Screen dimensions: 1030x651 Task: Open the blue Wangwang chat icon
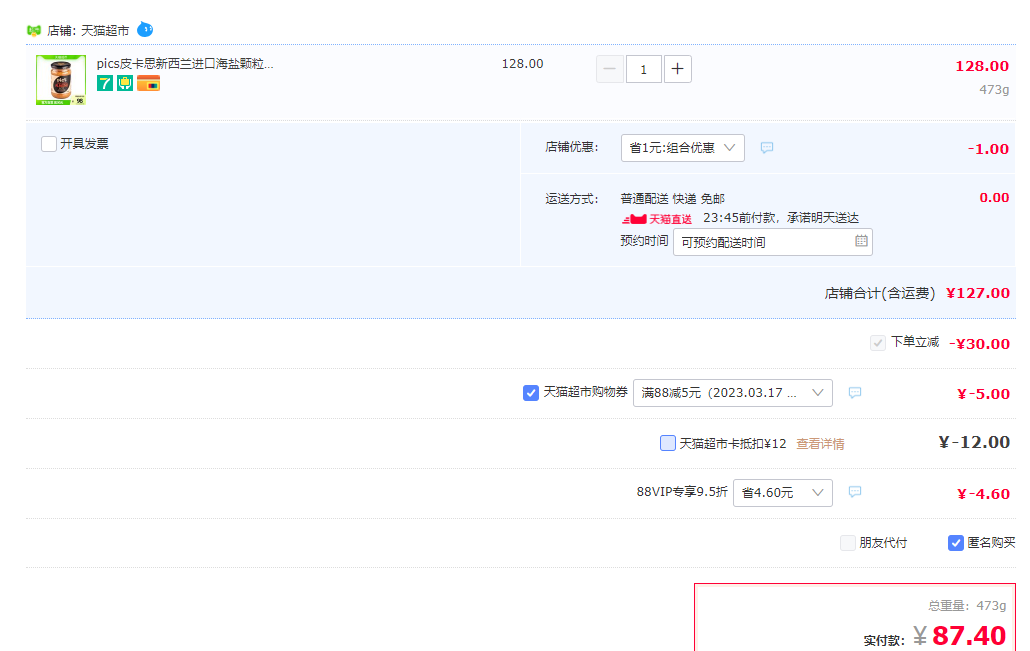tap(145, 30)
